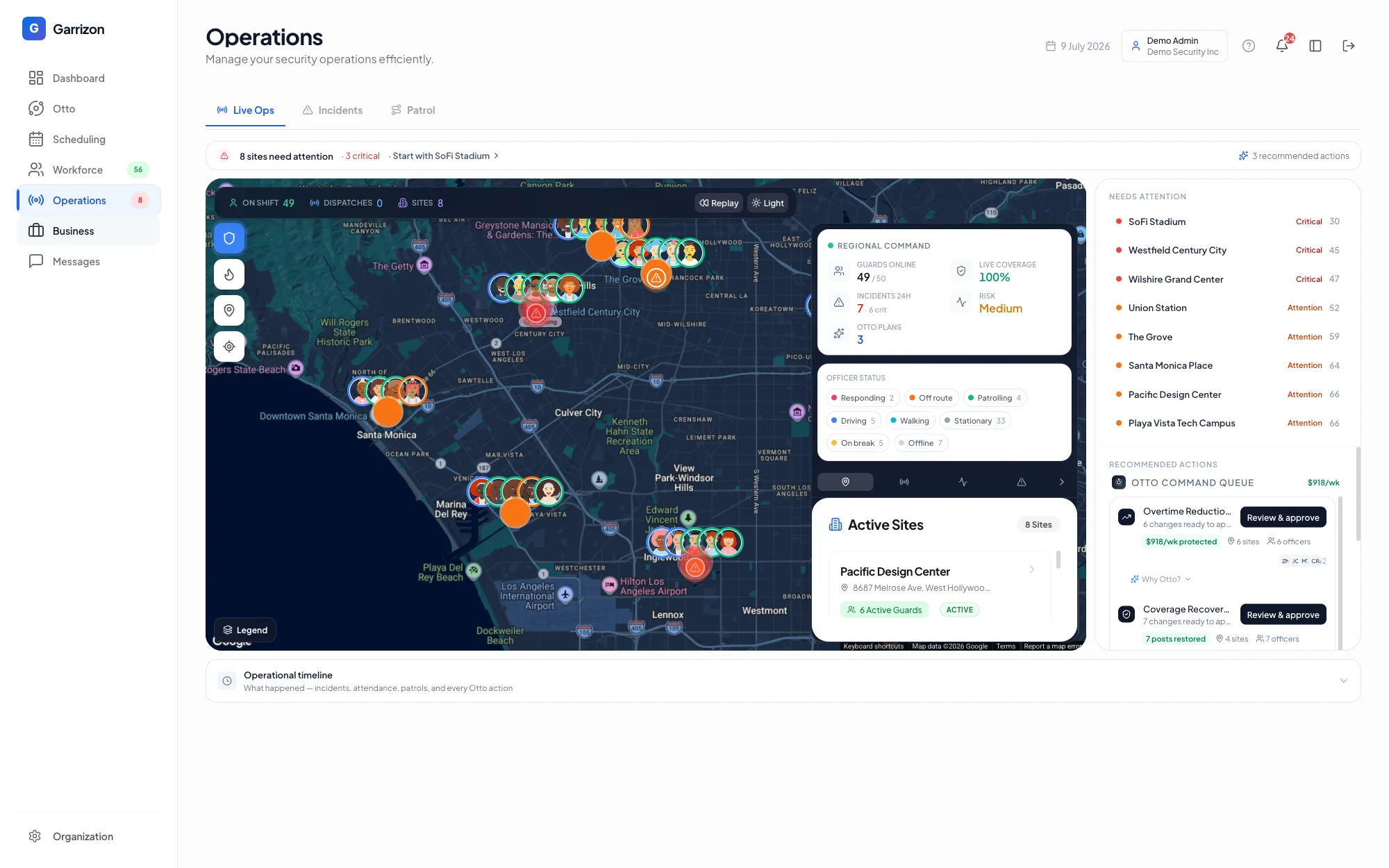Toggle the Driving status filter
1389x868 pixels.
click(854, 421)
